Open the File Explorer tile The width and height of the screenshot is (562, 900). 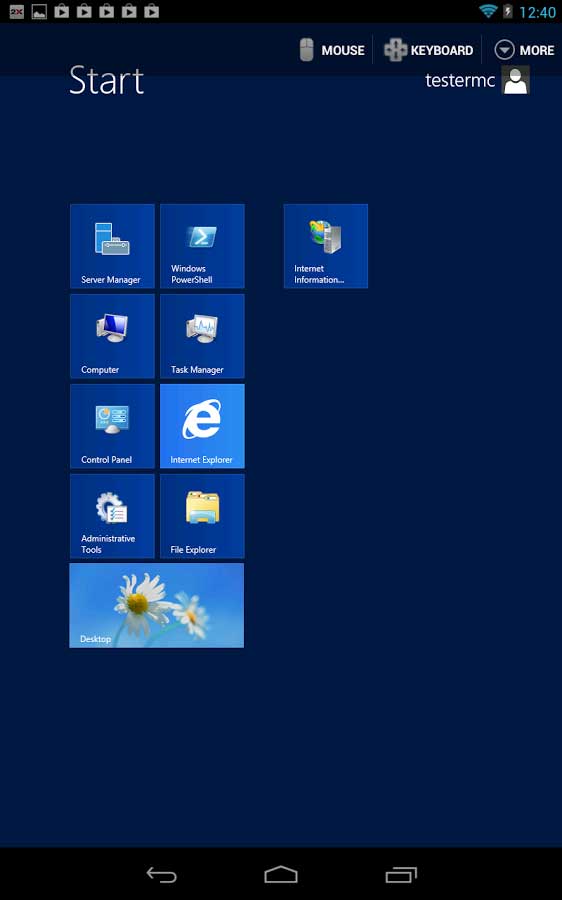(x=202, y=516)
